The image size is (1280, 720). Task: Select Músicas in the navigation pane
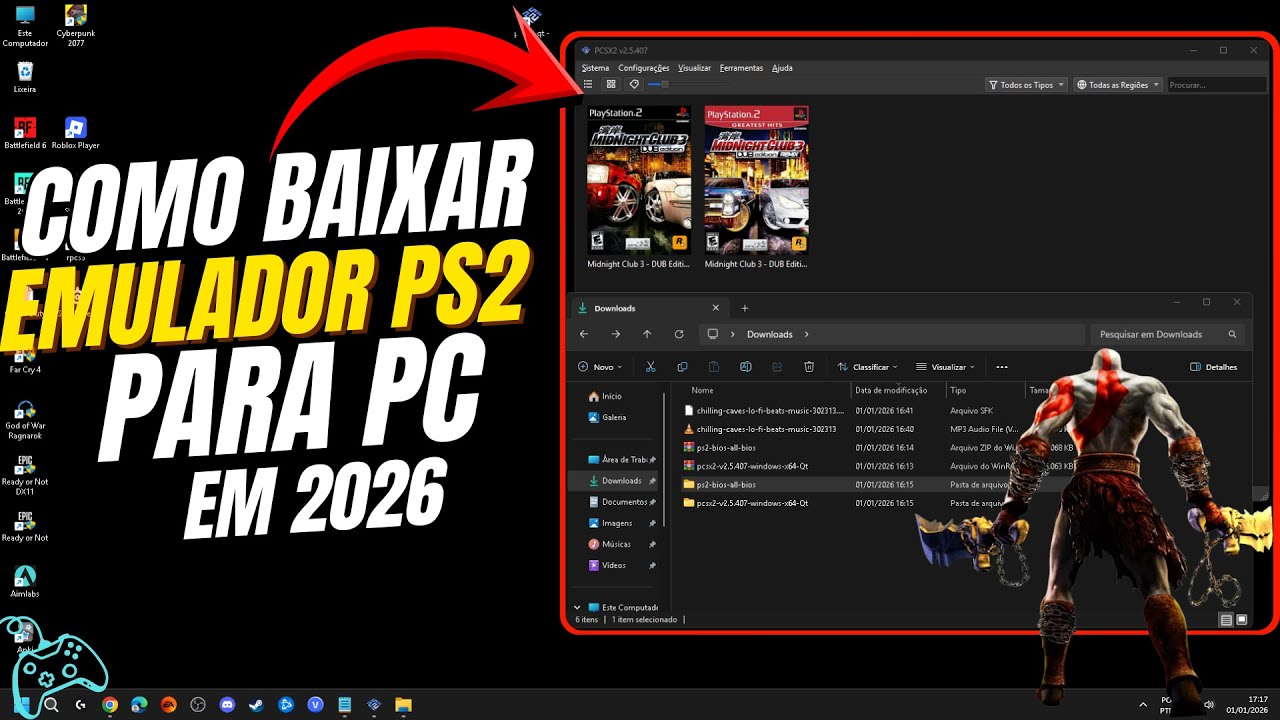click(x=616, y=544)
